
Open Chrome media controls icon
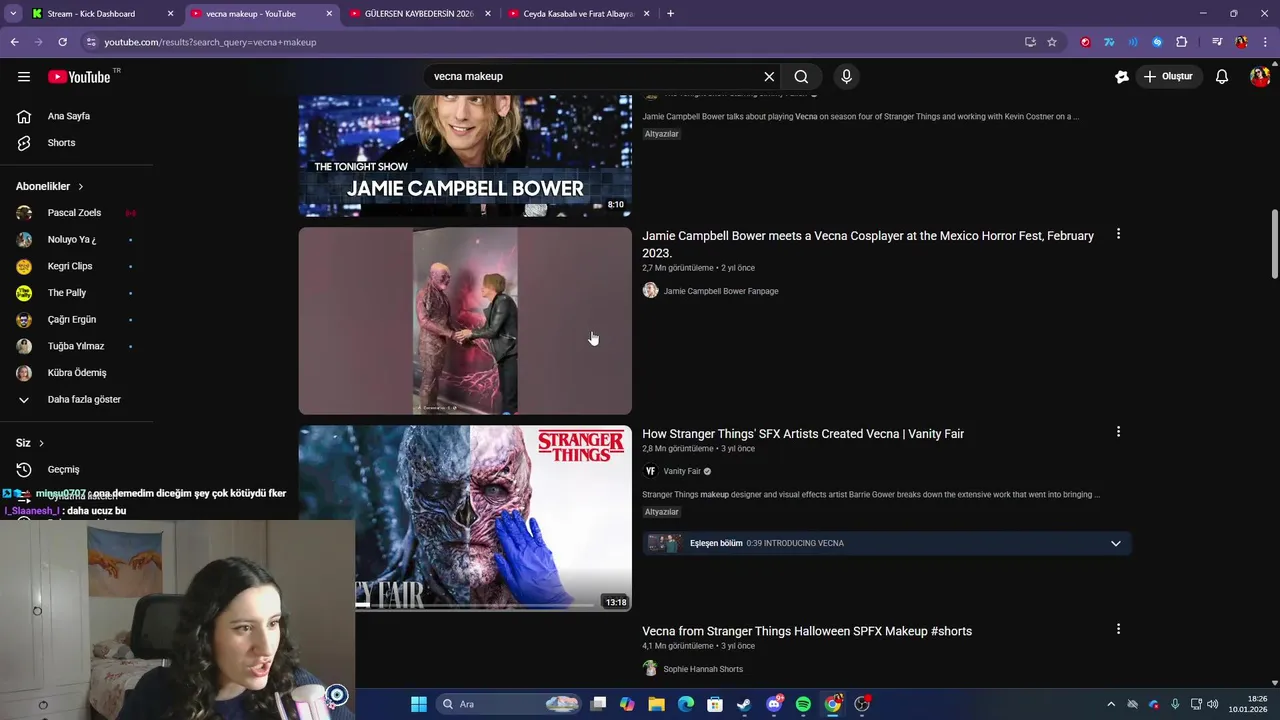[1217, 42]
